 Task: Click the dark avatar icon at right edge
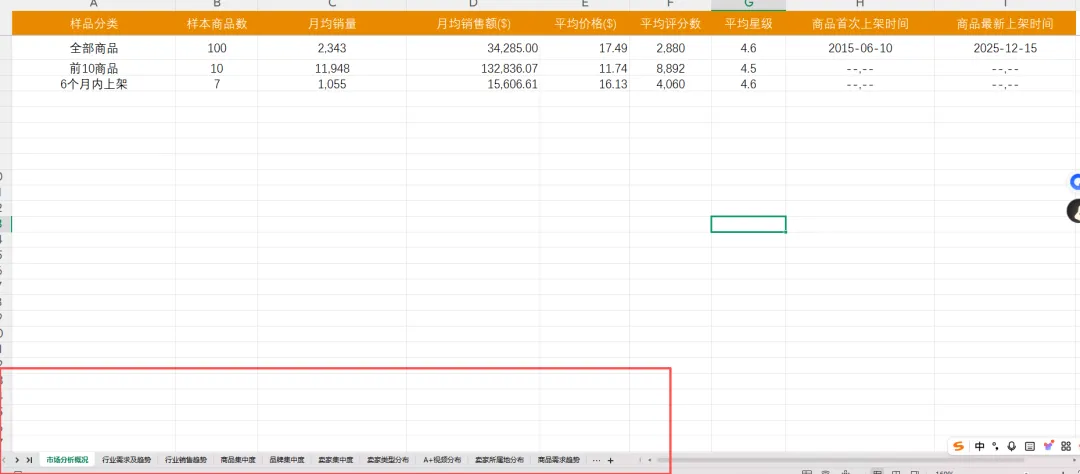(1074, 211)
